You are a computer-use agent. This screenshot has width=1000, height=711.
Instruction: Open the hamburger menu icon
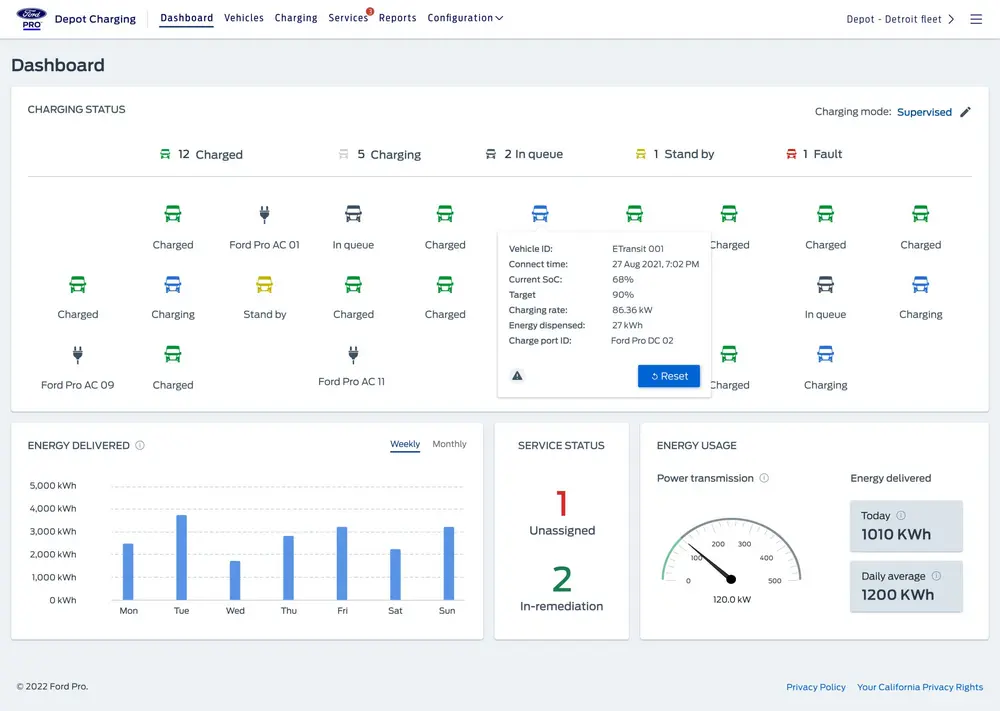coord(976,19)
